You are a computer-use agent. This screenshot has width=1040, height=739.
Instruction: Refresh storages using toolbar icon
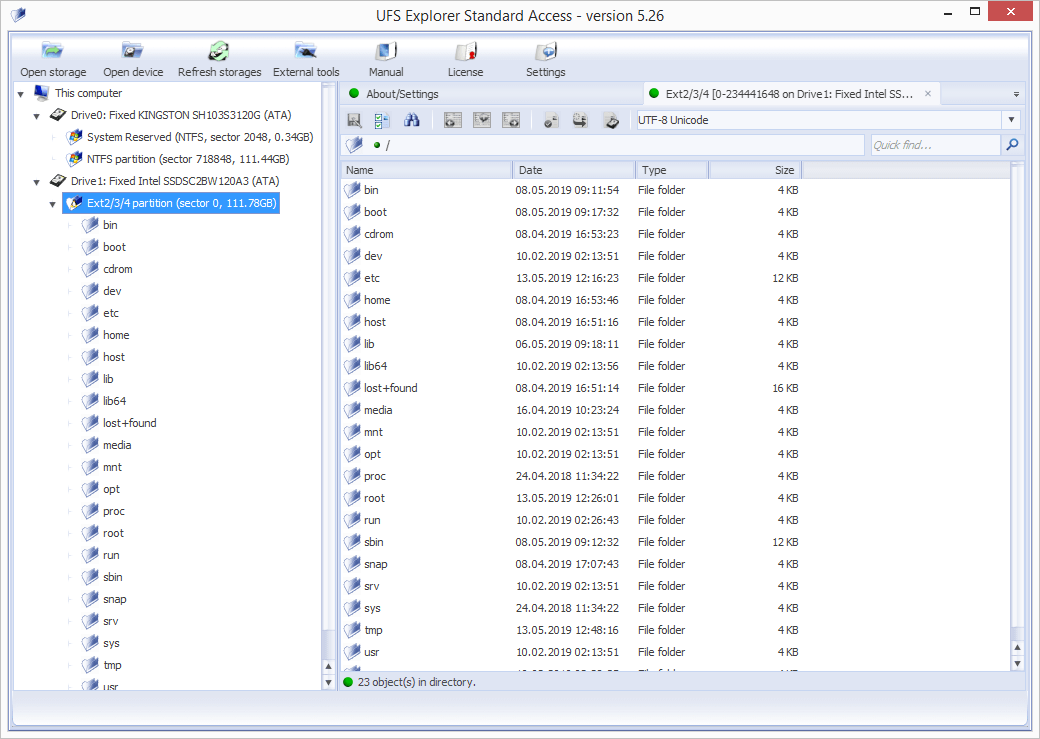coord(219,51)
